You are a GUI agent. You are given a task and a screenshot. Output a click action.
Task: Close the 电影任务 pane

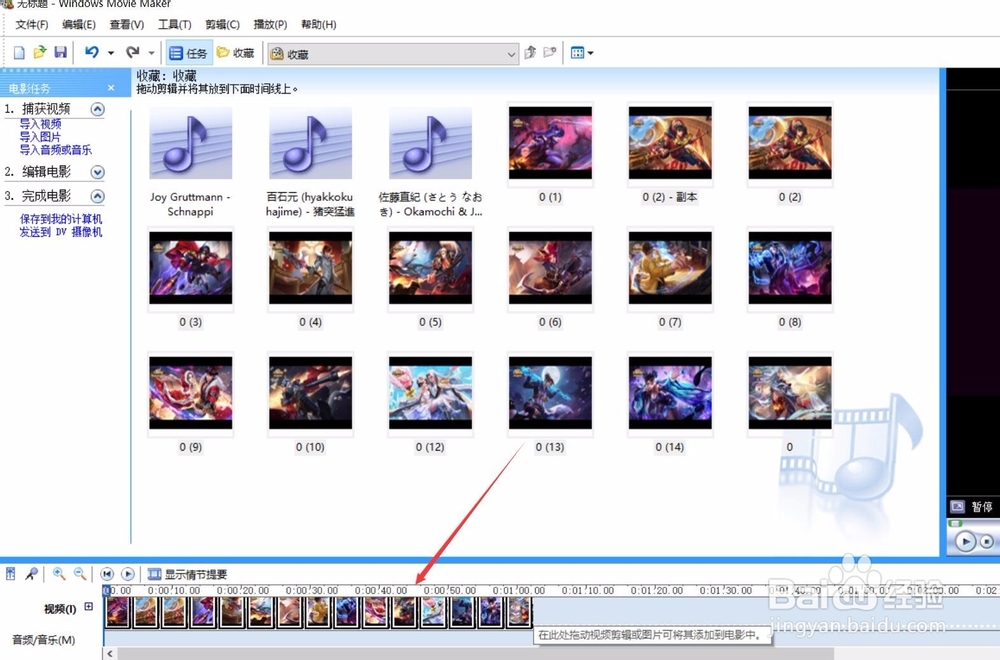pos(111,88)
